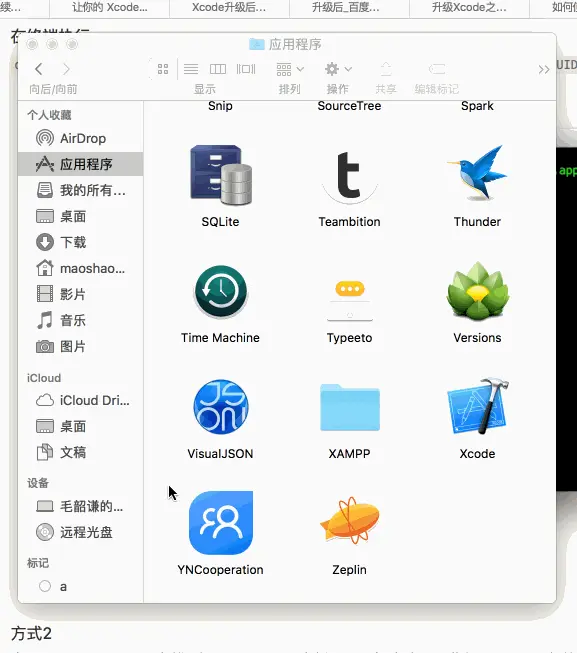
Task: Click the Thunder bird icon
Action: (x=477, y=174)
